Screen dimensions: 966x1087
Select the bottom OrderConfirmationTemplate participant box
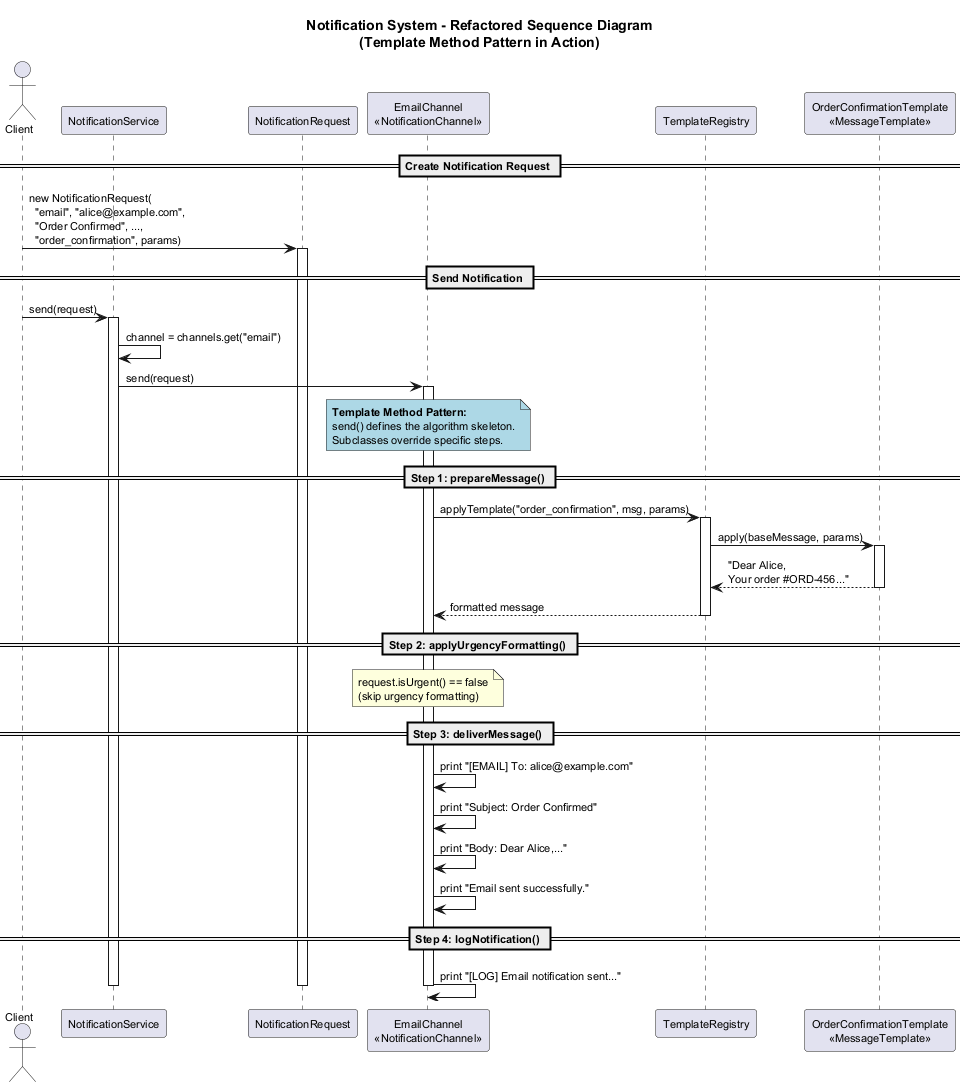click(x=879, y=1030)
